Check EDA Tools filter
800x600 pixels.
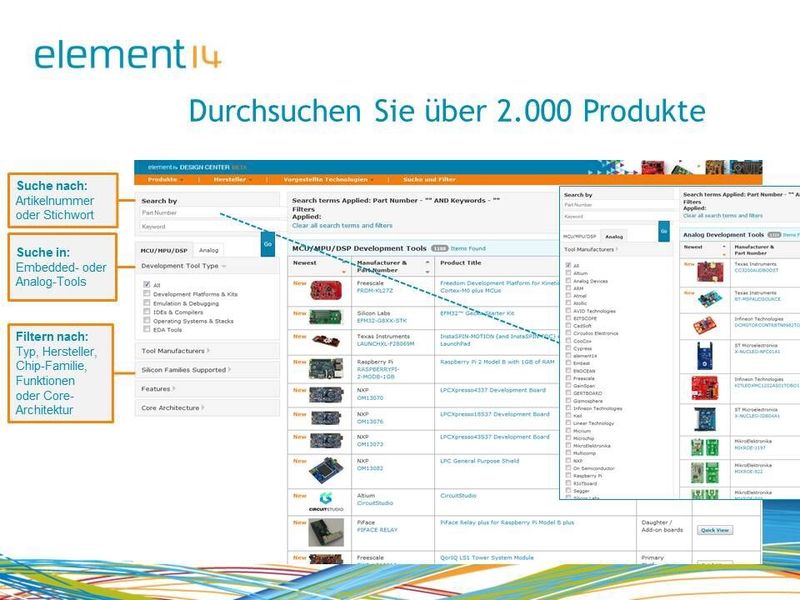pos(147,330)
